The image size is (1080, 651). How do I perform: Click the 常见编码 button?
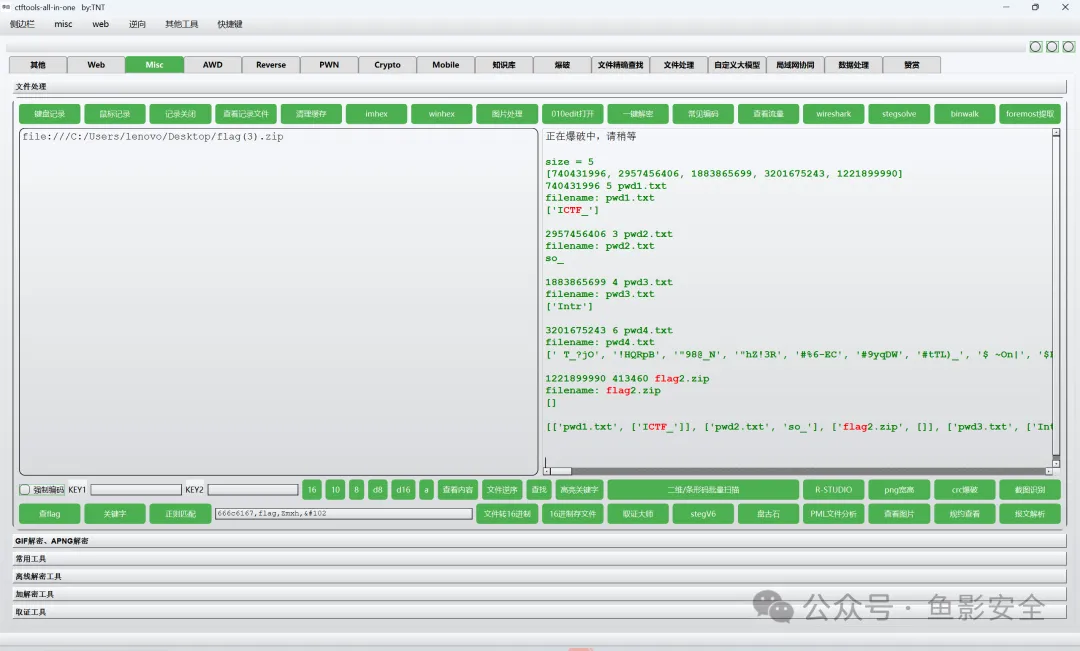coord(703,114)
